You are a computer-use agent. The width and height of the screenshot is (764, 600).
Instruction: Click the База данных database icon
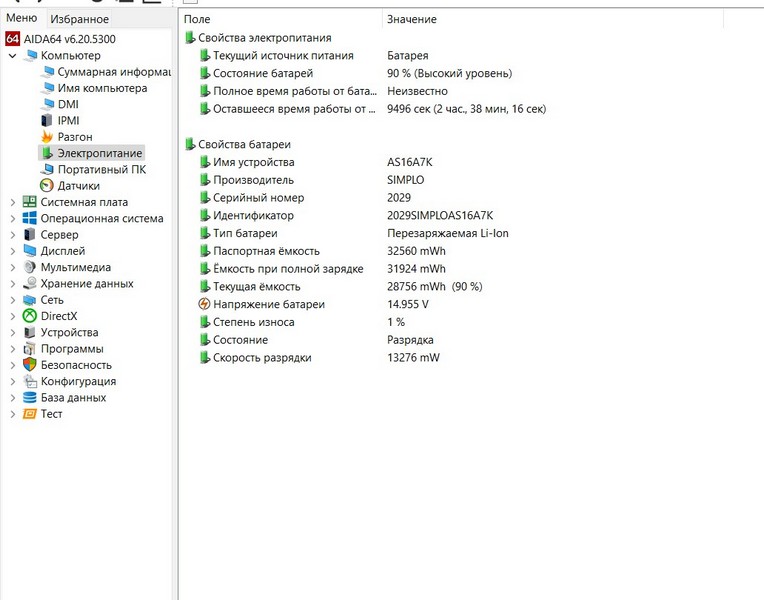pos(30,398)
